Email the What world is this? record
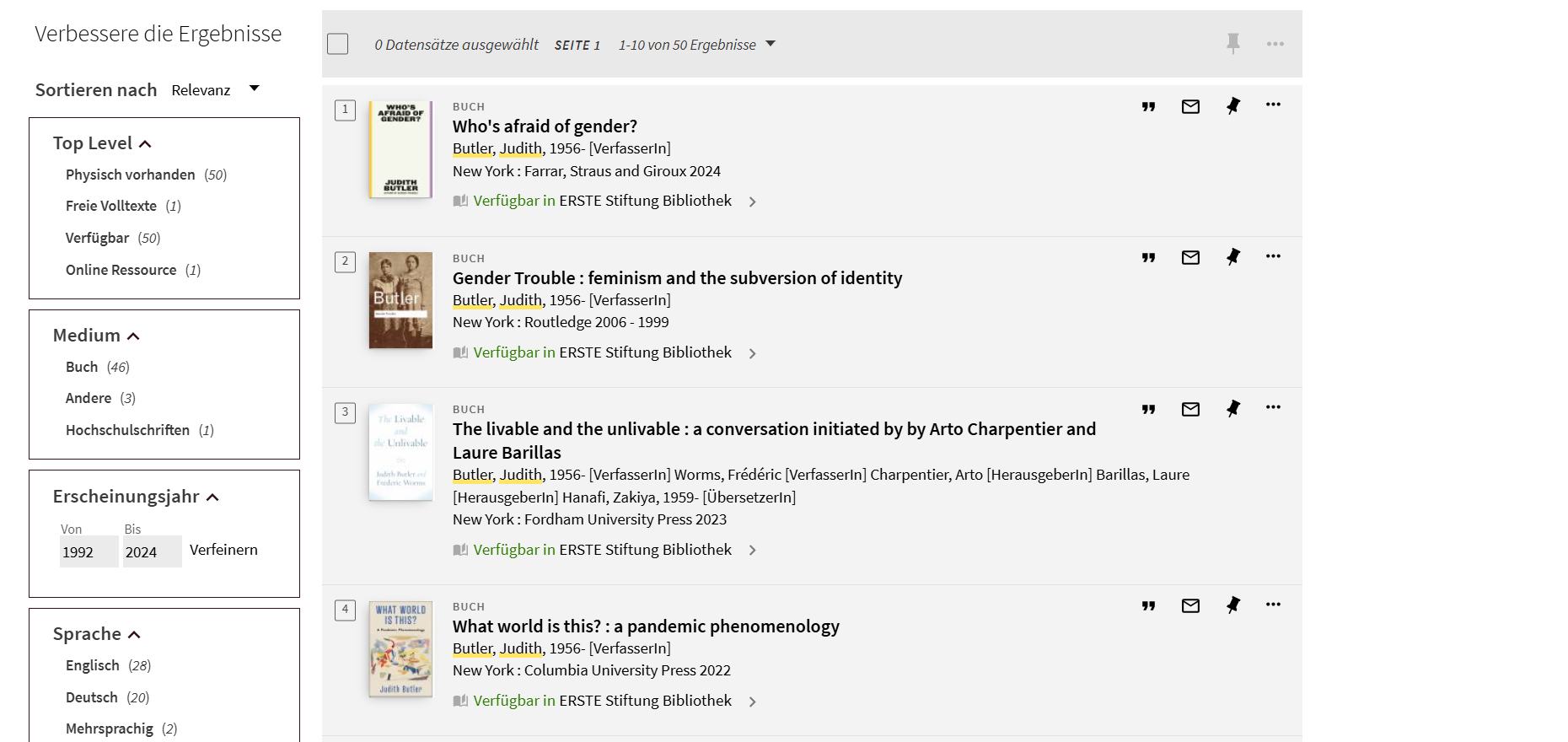Viewport: 1568px width, 742px height. (x=1190, y=605)
